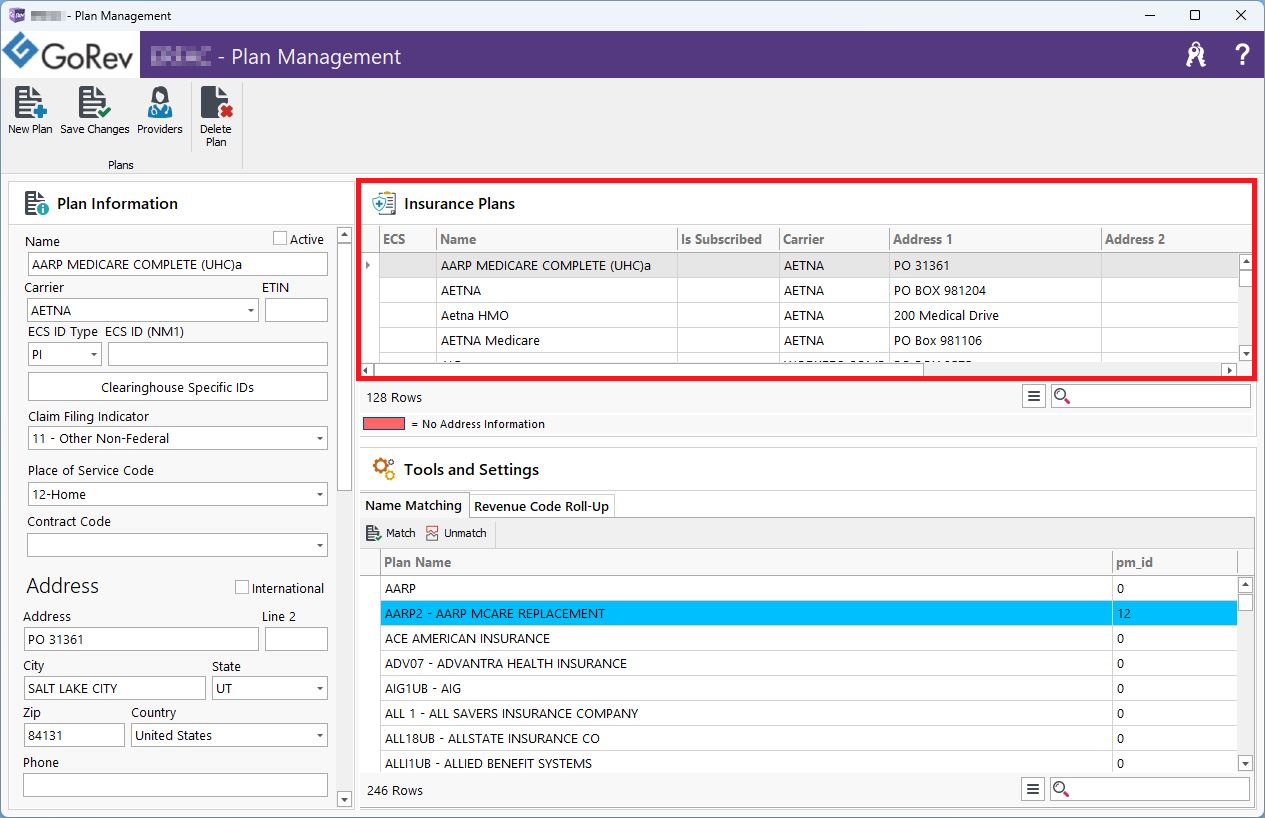Screen dimensions: 1265x818
Task: Sort Insurance Plans by Name column
Action: click(557, 239)
